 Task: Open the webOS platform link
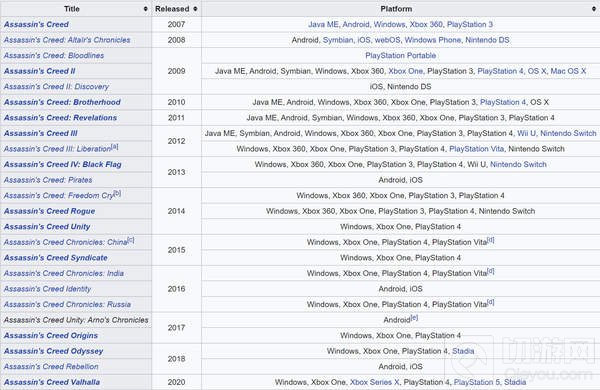[387, 40]
